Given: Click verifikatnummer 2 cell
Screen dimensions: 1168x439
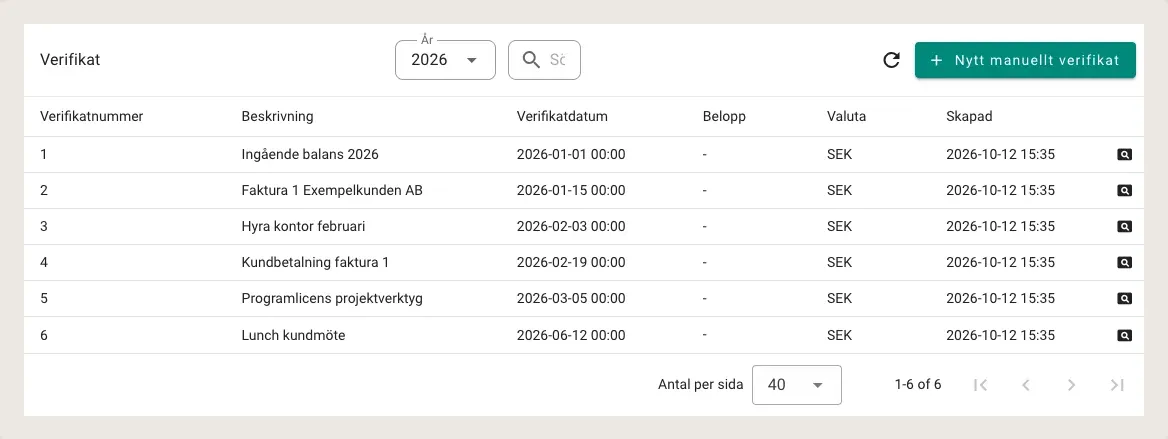Looking at the screenshot, I should [43, 190].
